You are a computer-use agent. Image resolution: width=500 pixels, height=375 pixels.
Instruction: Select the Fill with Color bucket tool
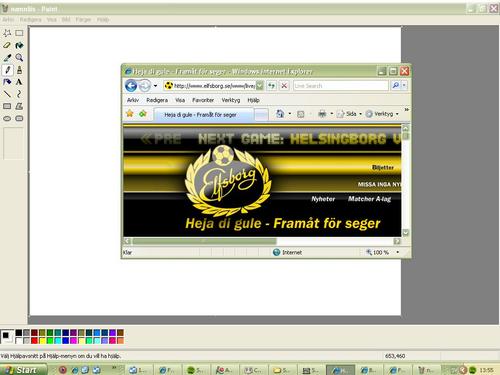[19, 45]
